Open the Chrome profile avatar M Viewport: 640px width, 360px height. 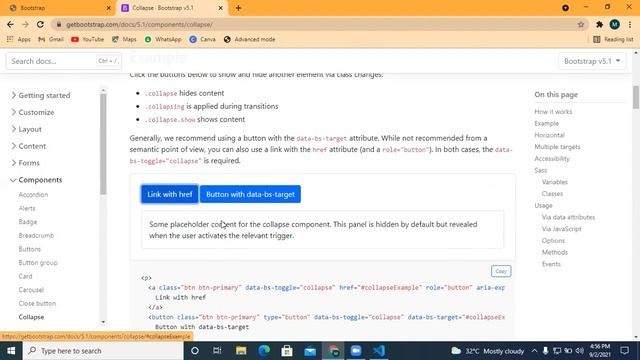614,24
